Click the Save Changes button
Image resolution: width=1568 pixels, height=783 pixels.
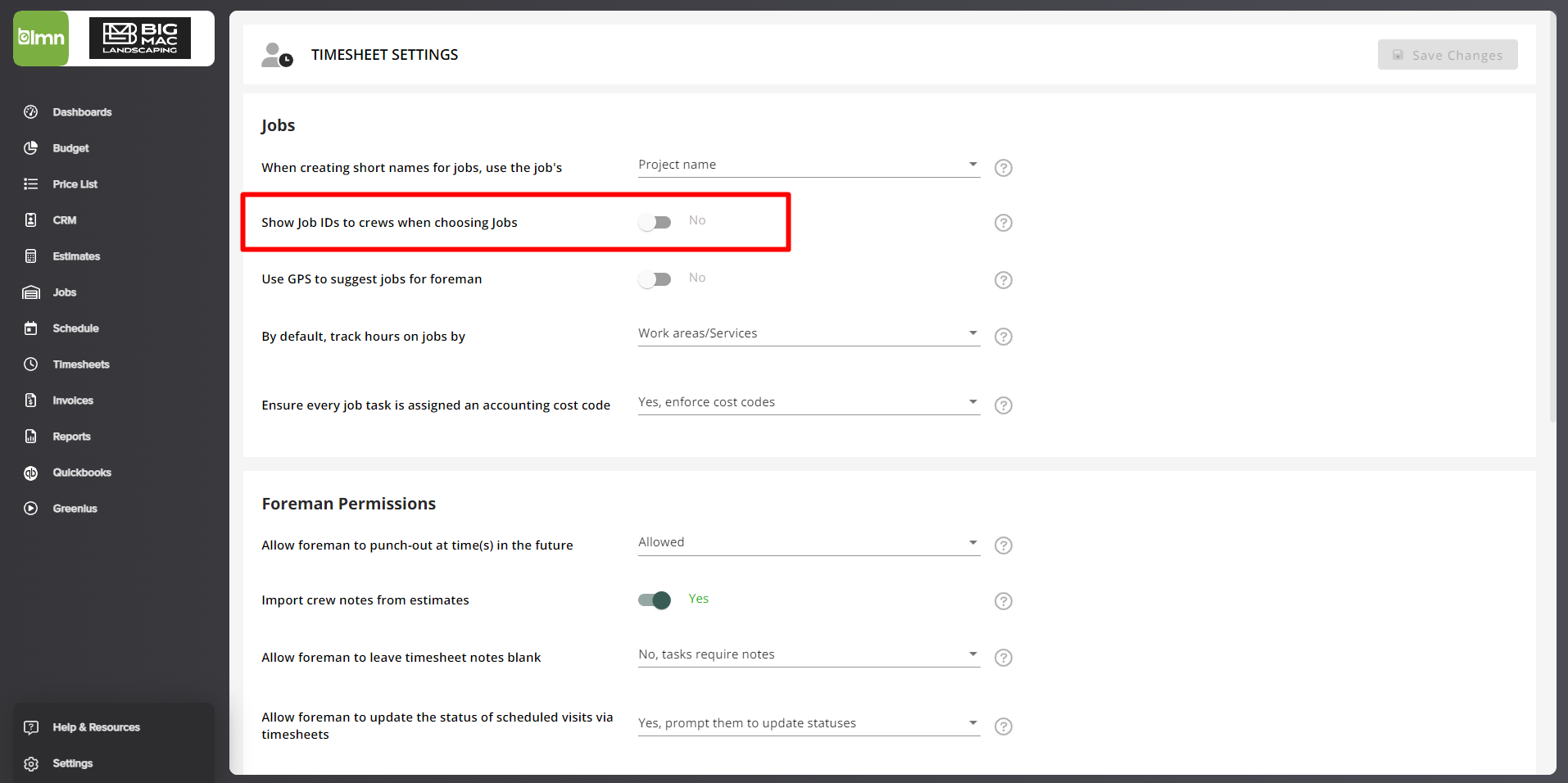coord(1448,55)
